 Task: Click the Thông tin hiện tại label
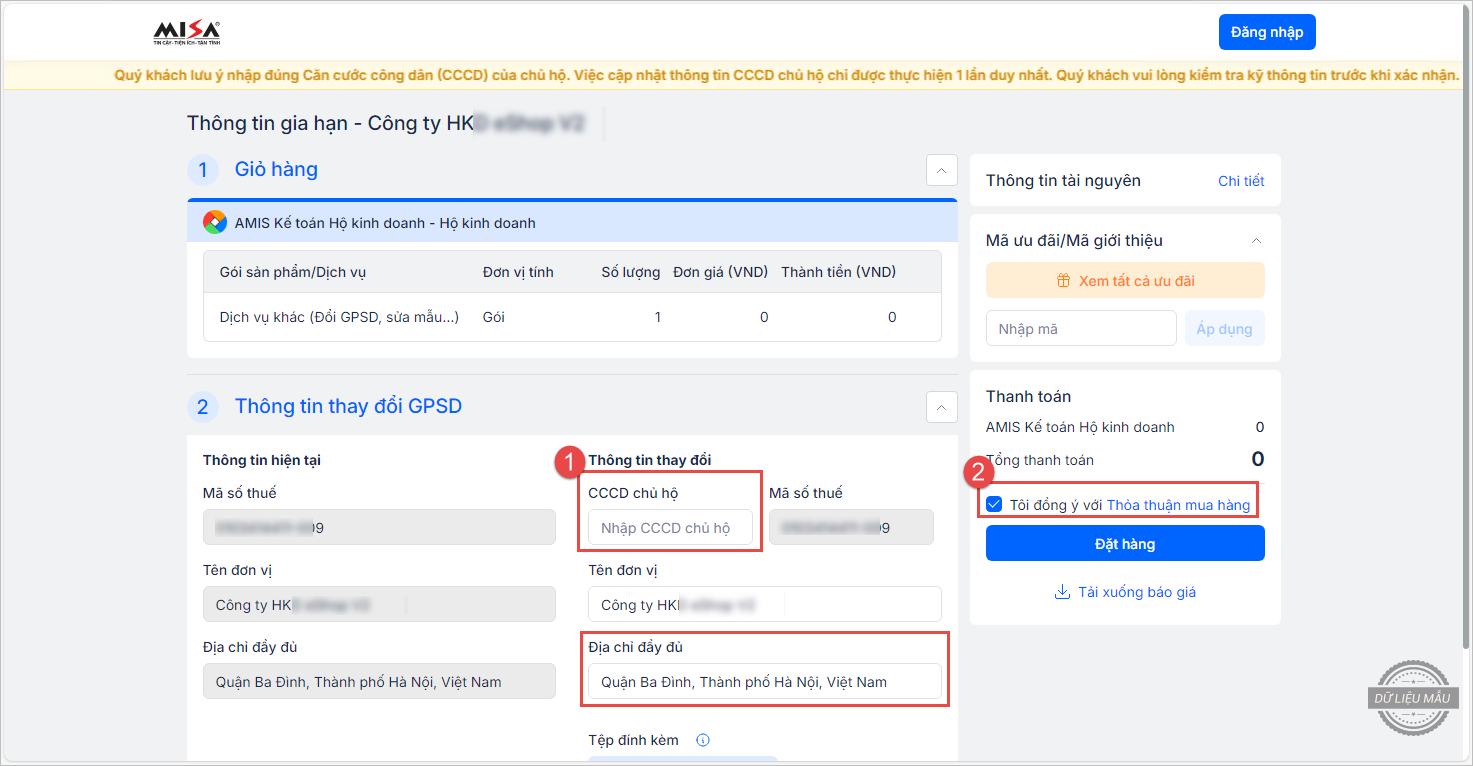(262, 460)
